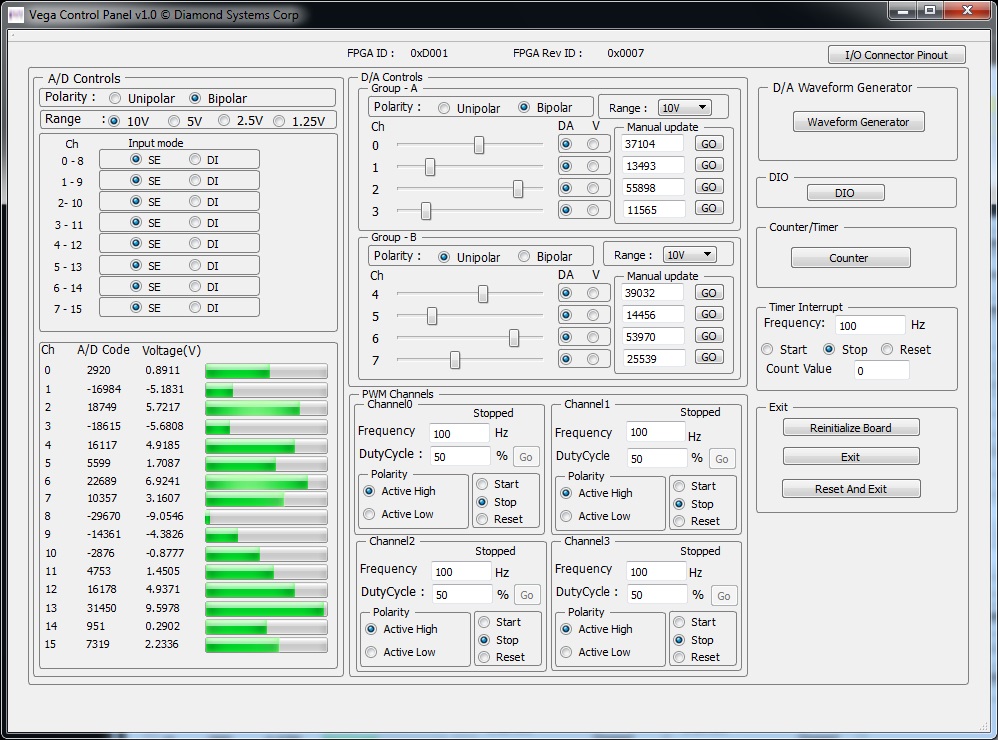Image resolution: width=998 pixels, height=740 pixels.
Task: Click manual update field showing 53970
Action: (652, 337)
